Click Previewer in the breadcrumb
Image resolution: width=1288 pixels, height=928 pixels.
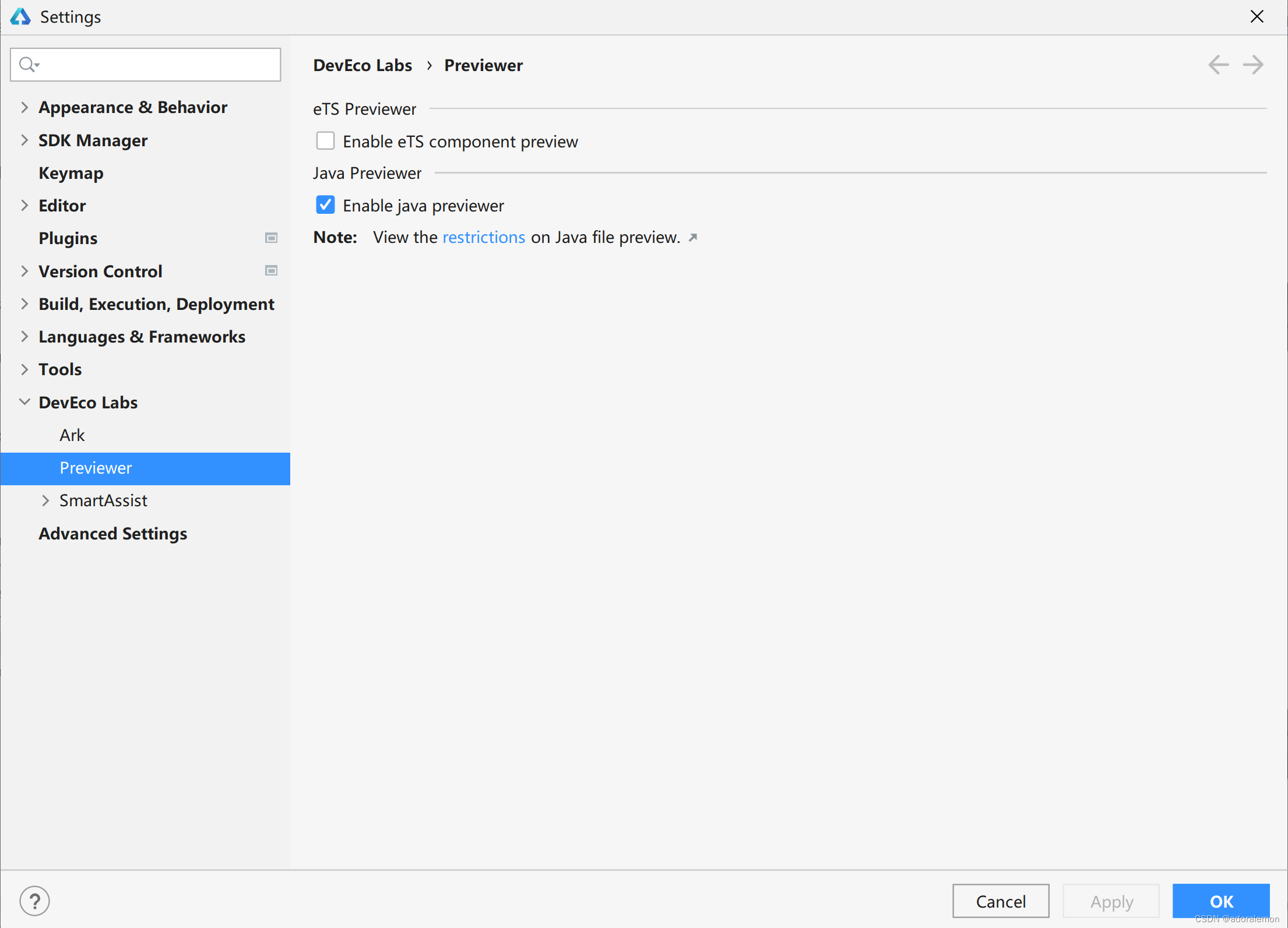[x=483, y=65]
